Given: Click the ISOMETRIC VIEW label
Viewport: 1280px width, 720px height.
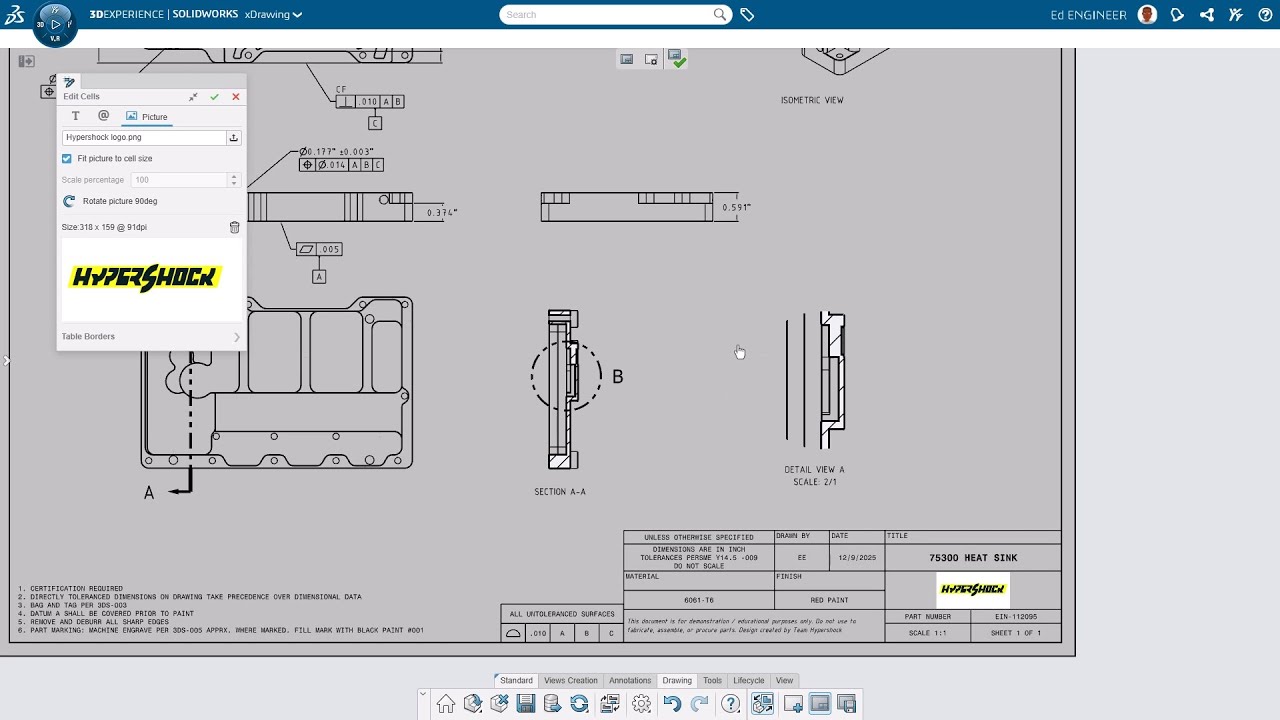Looking at the screenshot, I should tap(812, 100).
